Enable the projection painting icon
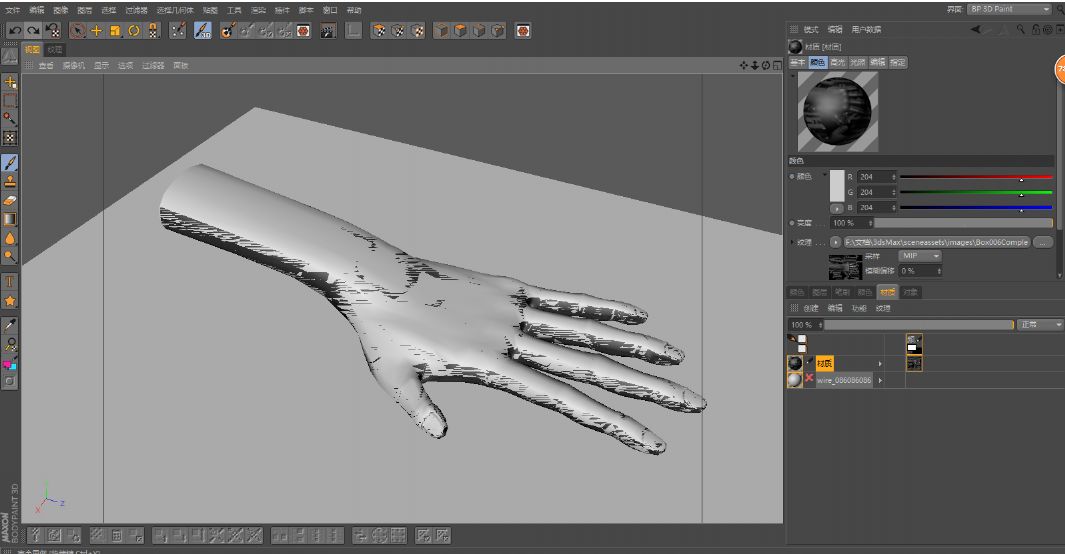This screenshot has height=554, width=1065. click(228, 31)
